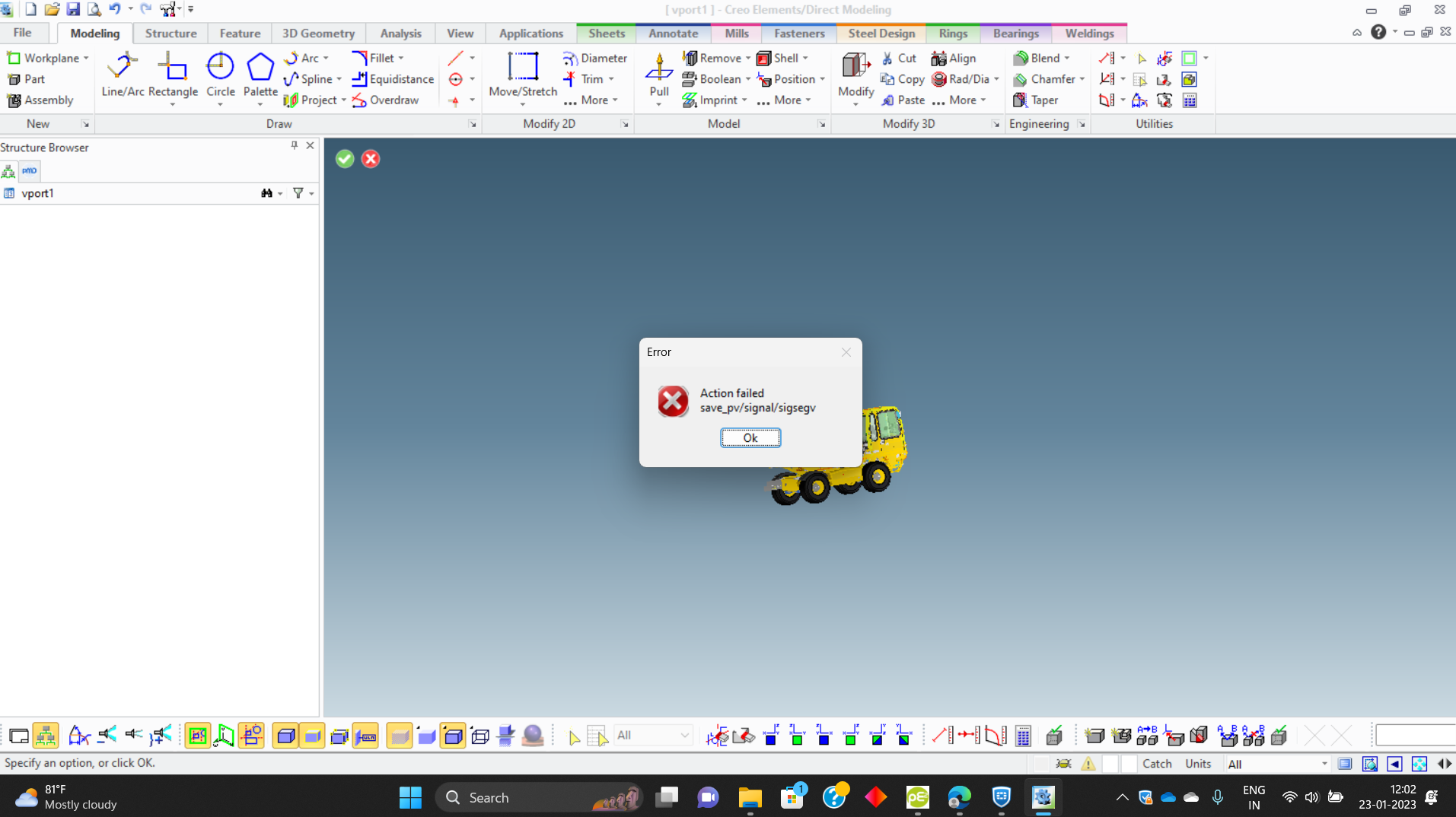Select the Line/Arc drawing tool

(122, 75)
